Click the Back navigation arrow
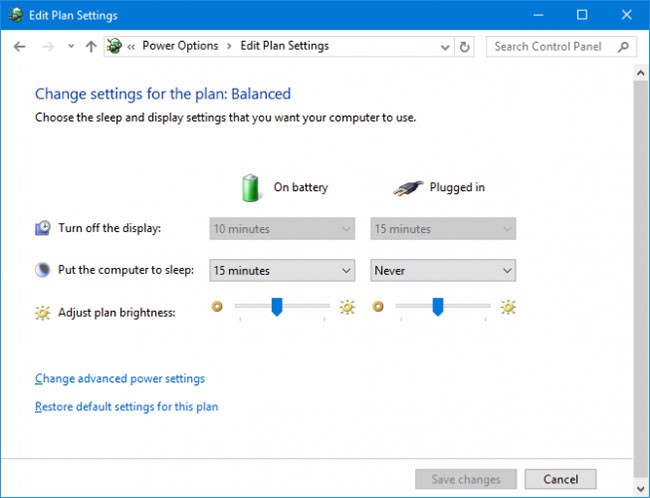 point(20,46)
